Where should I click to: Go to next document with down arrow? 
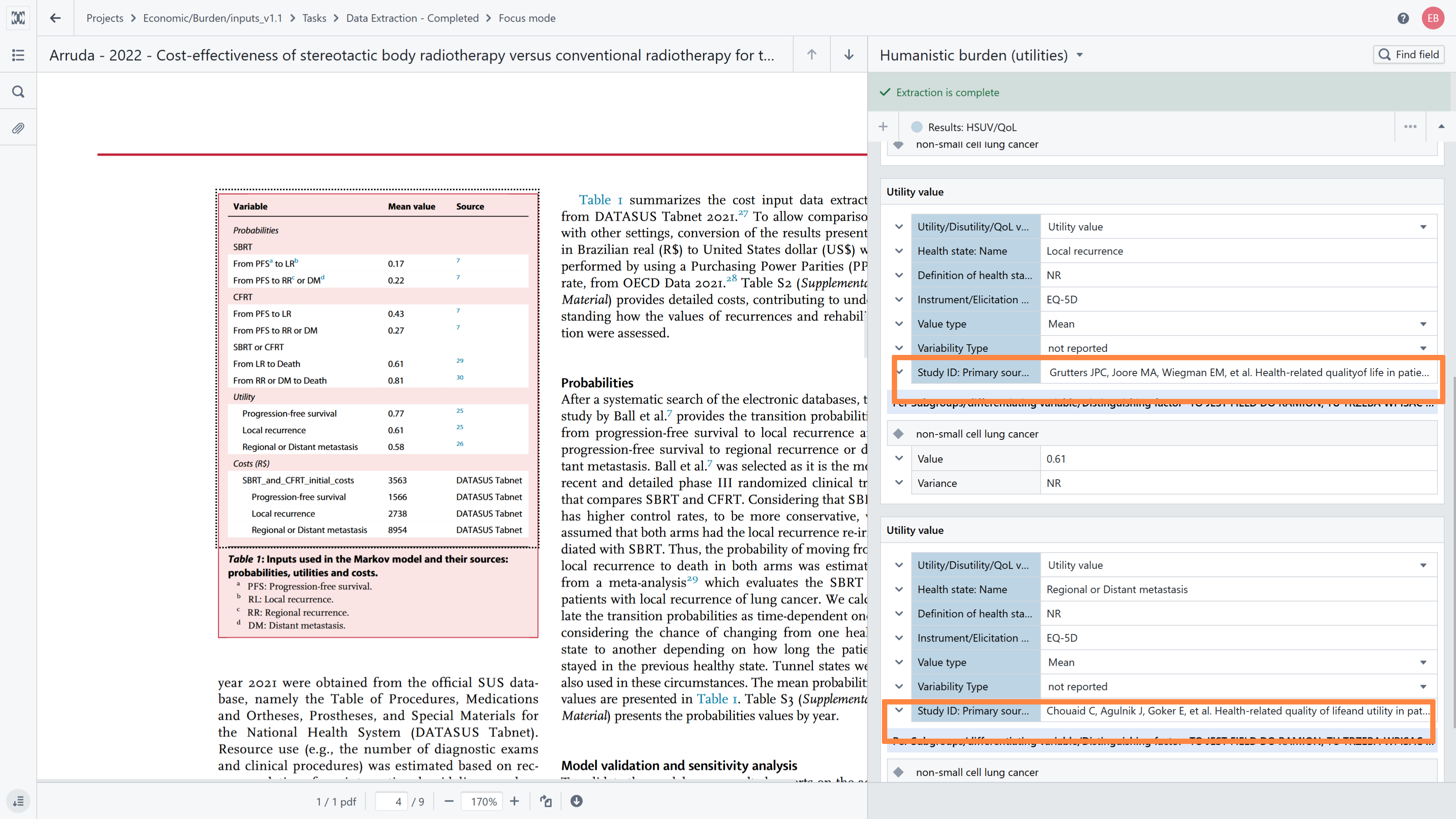click(x=849, y=55)
